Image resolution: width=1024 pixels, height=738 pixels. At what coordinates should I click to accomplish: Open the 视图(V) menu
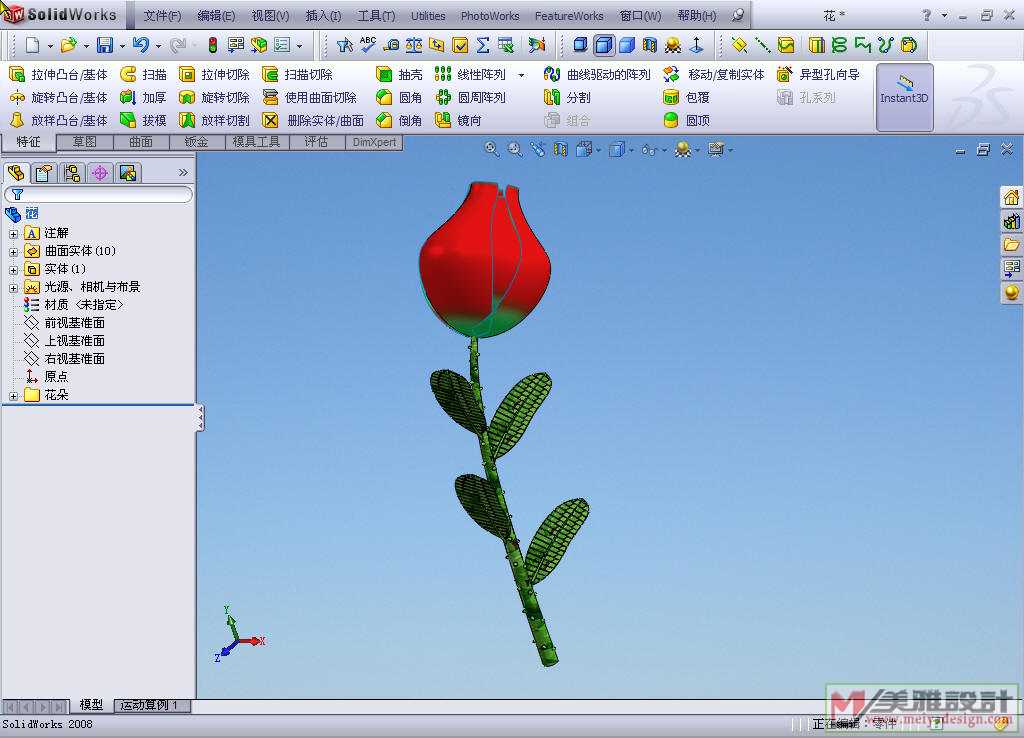click(270, 16)
